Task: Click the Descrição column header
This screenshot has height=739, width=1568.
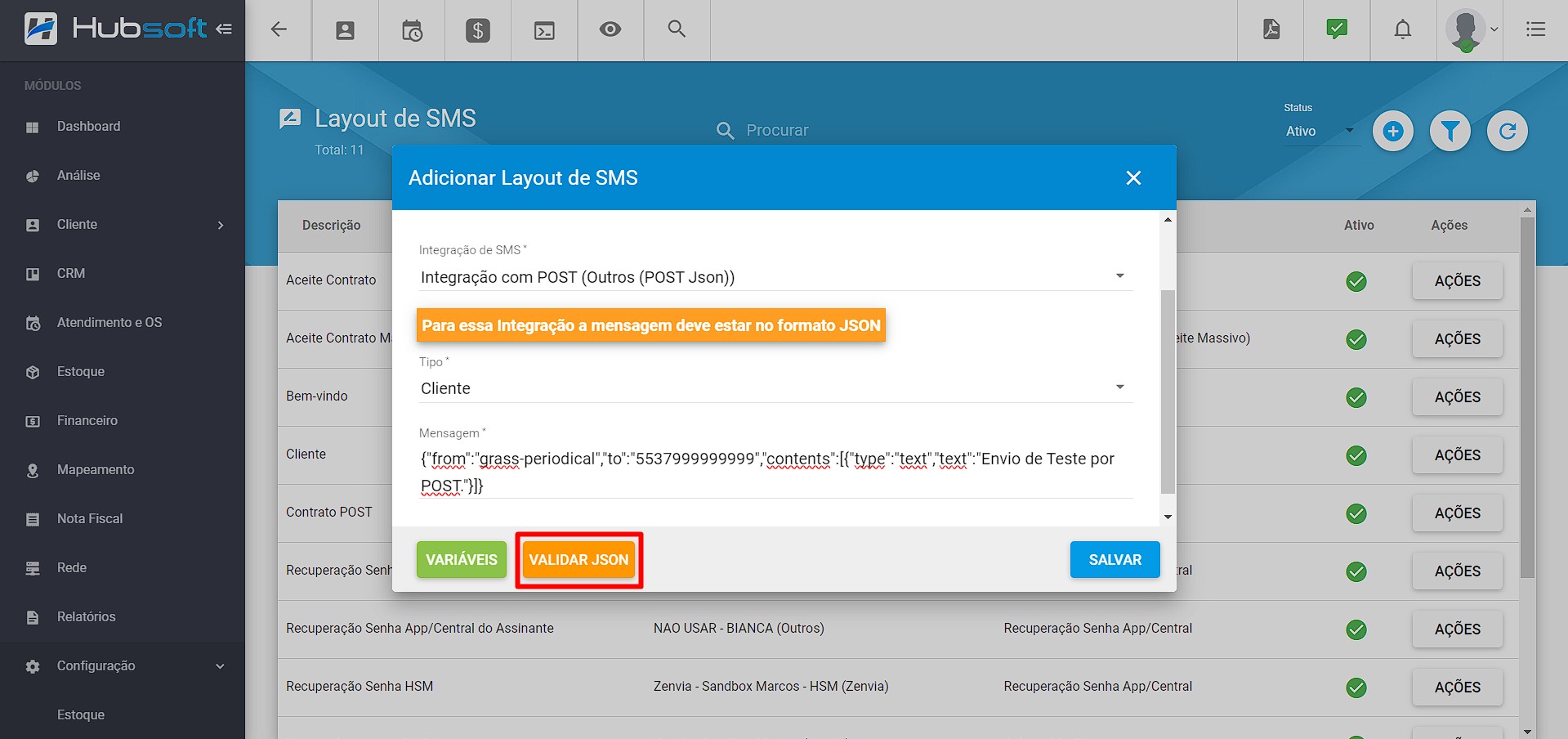Action: coord(331,225)
